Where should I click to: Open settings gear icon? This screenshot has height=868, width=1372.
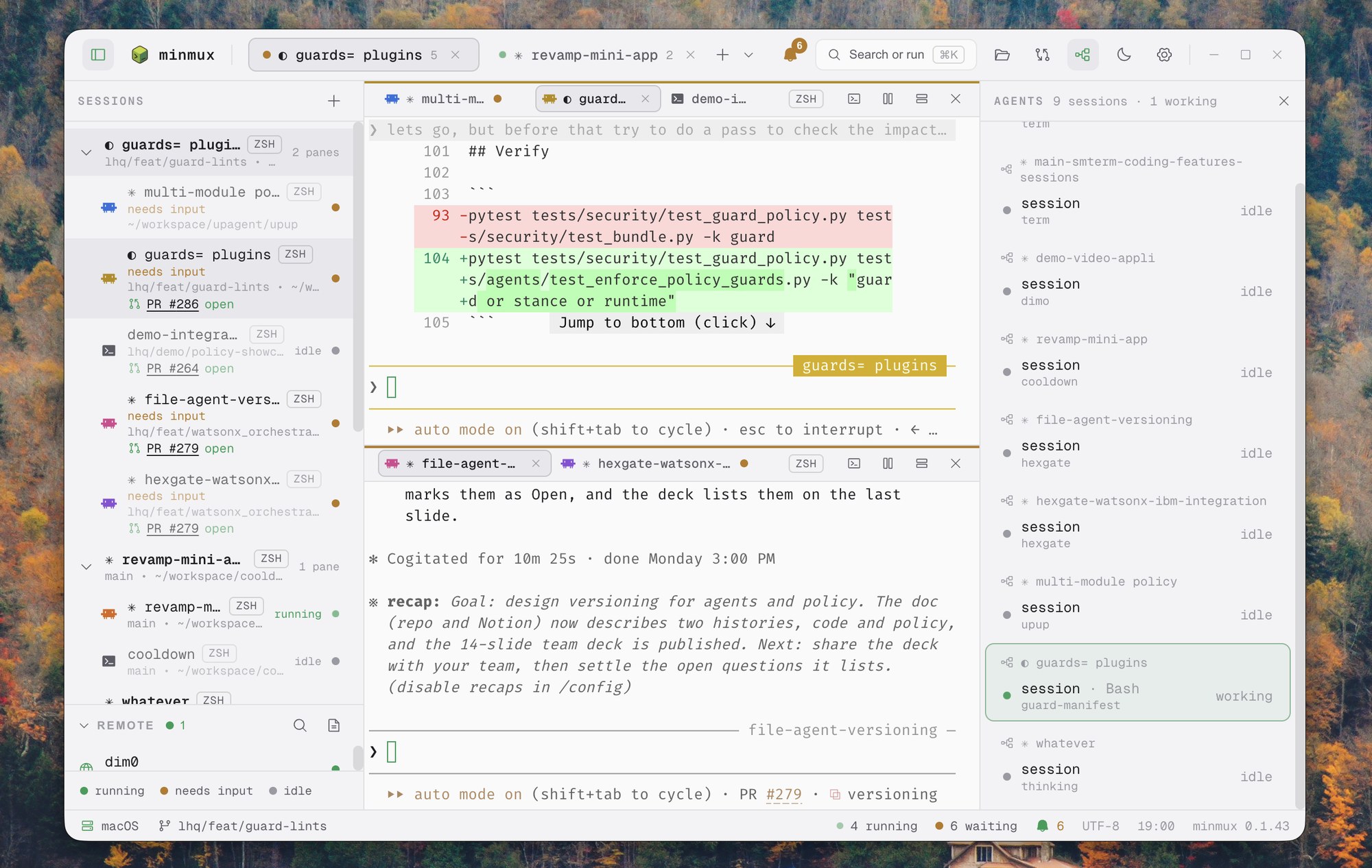[1164, 55]
